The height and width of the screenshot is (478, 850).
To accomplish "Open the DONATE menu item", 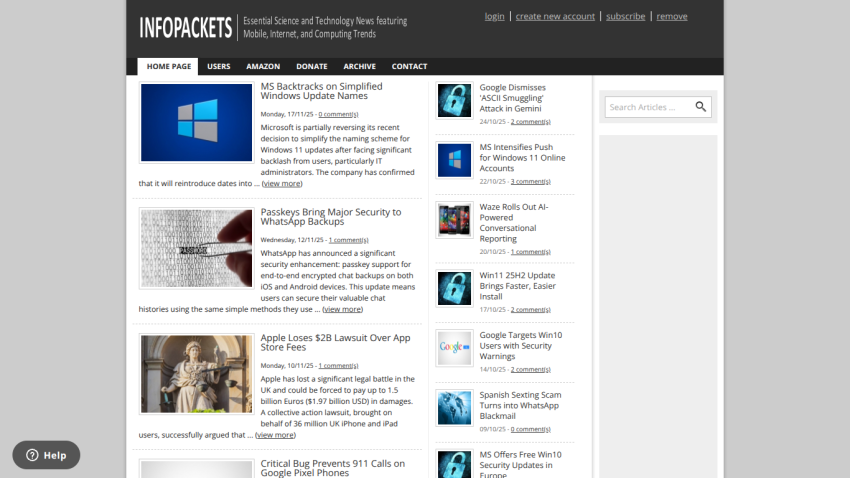I will pos(312,66).
